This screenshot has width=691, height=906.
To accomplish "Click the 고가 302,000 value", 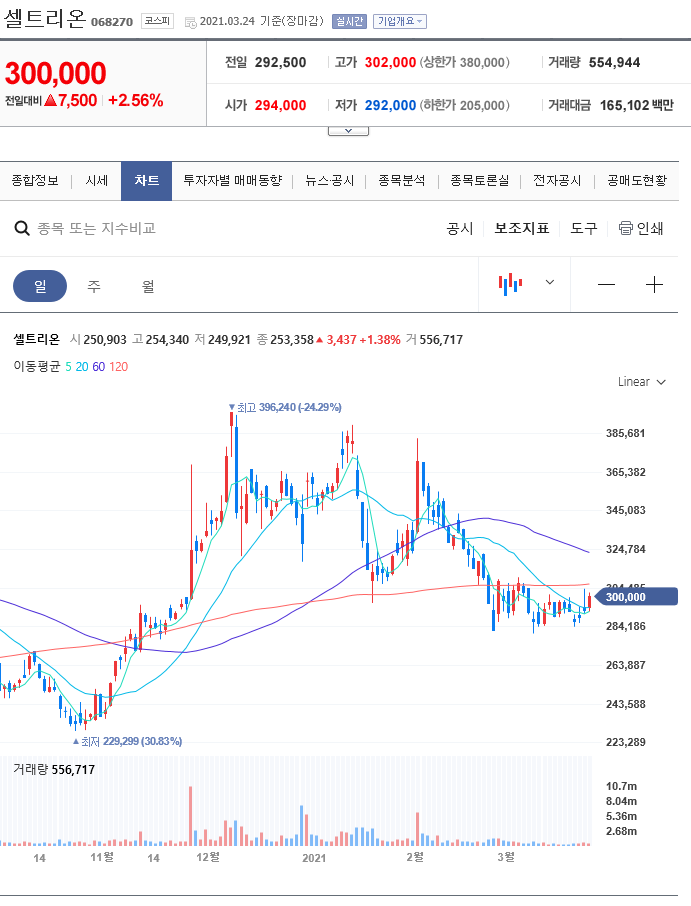I will (x=390, y=62).
